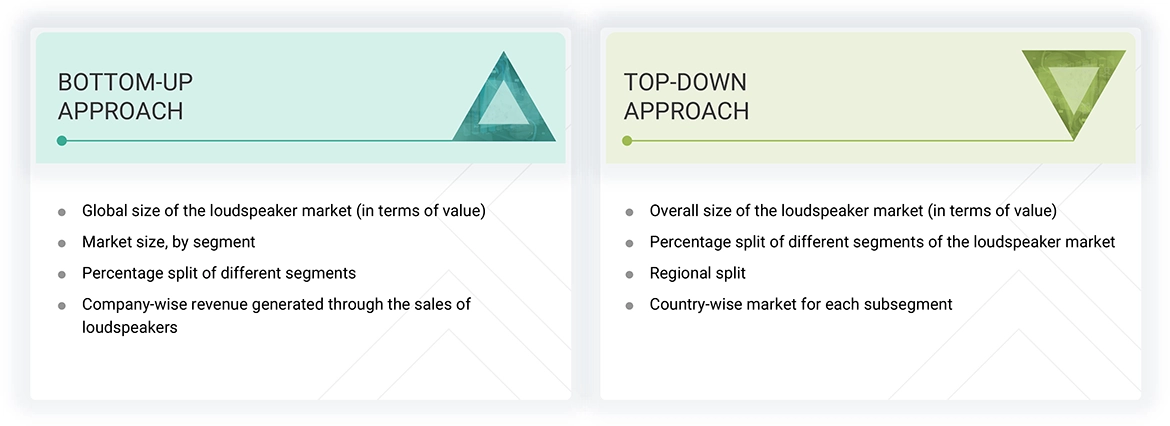
Task: Select the "TOP-DOWN APPROACH" heading
Action: point(686,97)
